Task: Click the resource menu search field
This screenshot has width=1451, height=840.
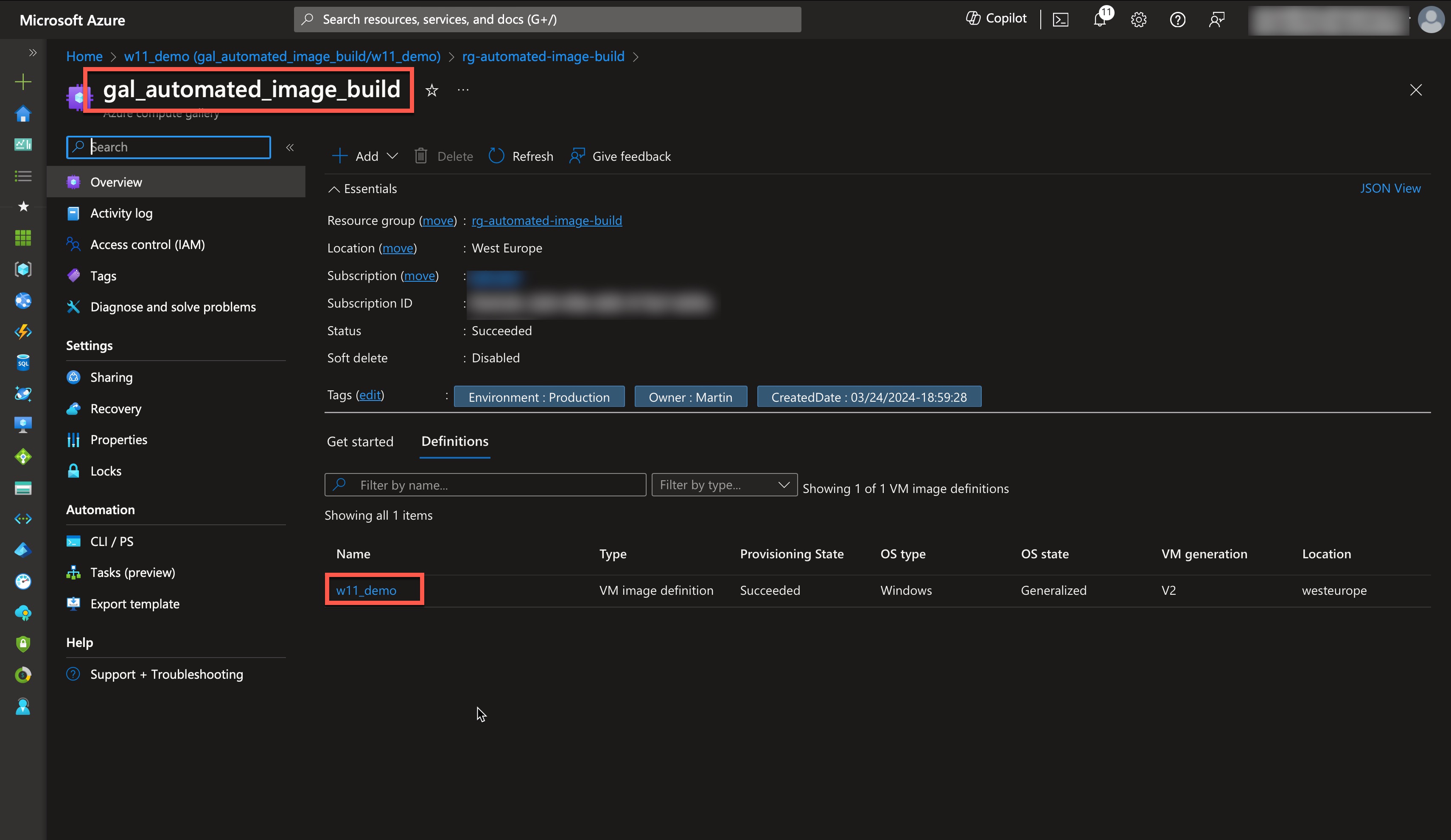Action: (169, 147)
